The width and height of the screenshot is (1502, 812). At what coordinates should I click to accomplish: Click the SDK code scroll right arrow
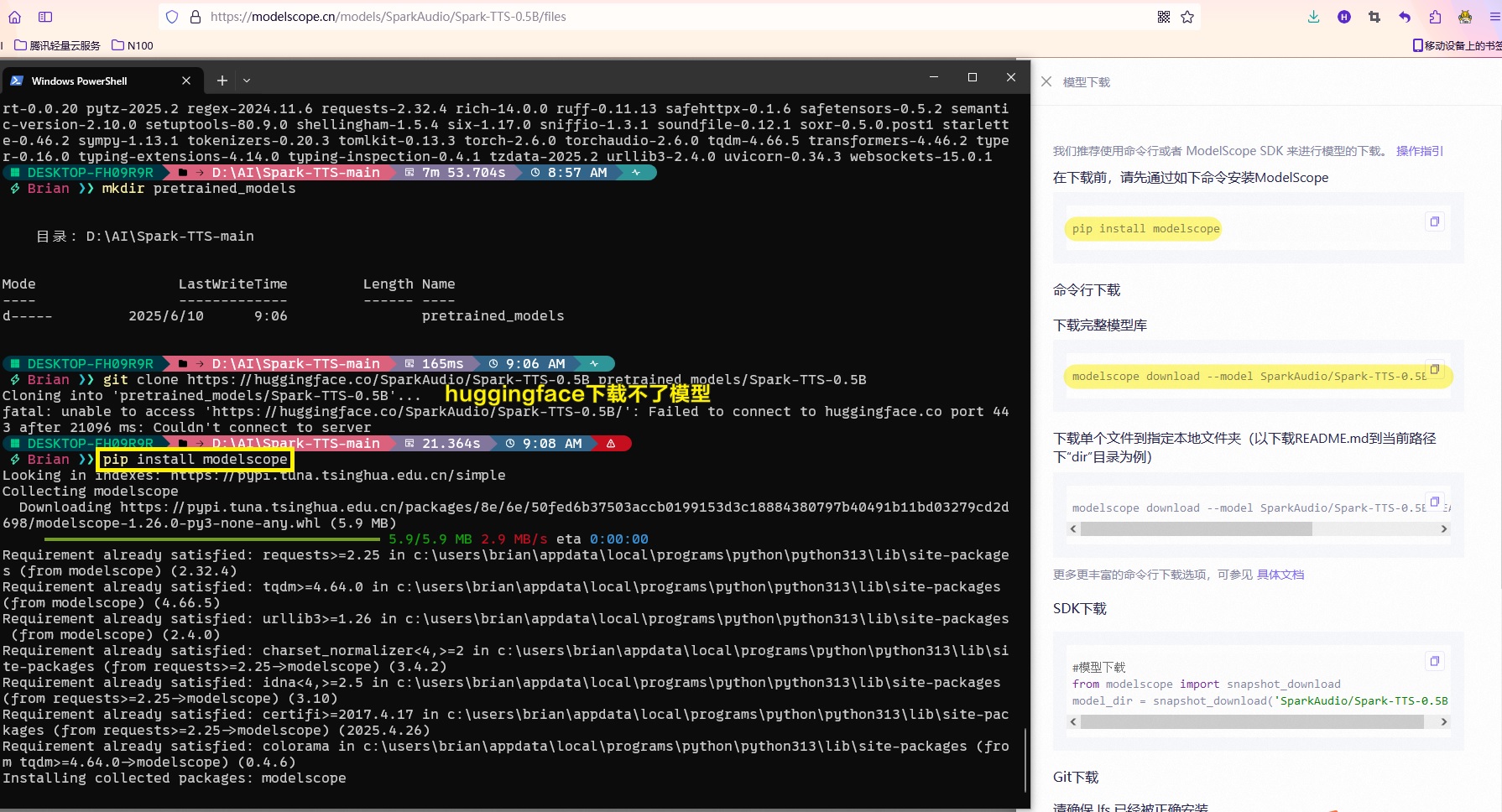(x=1443, y=721)
